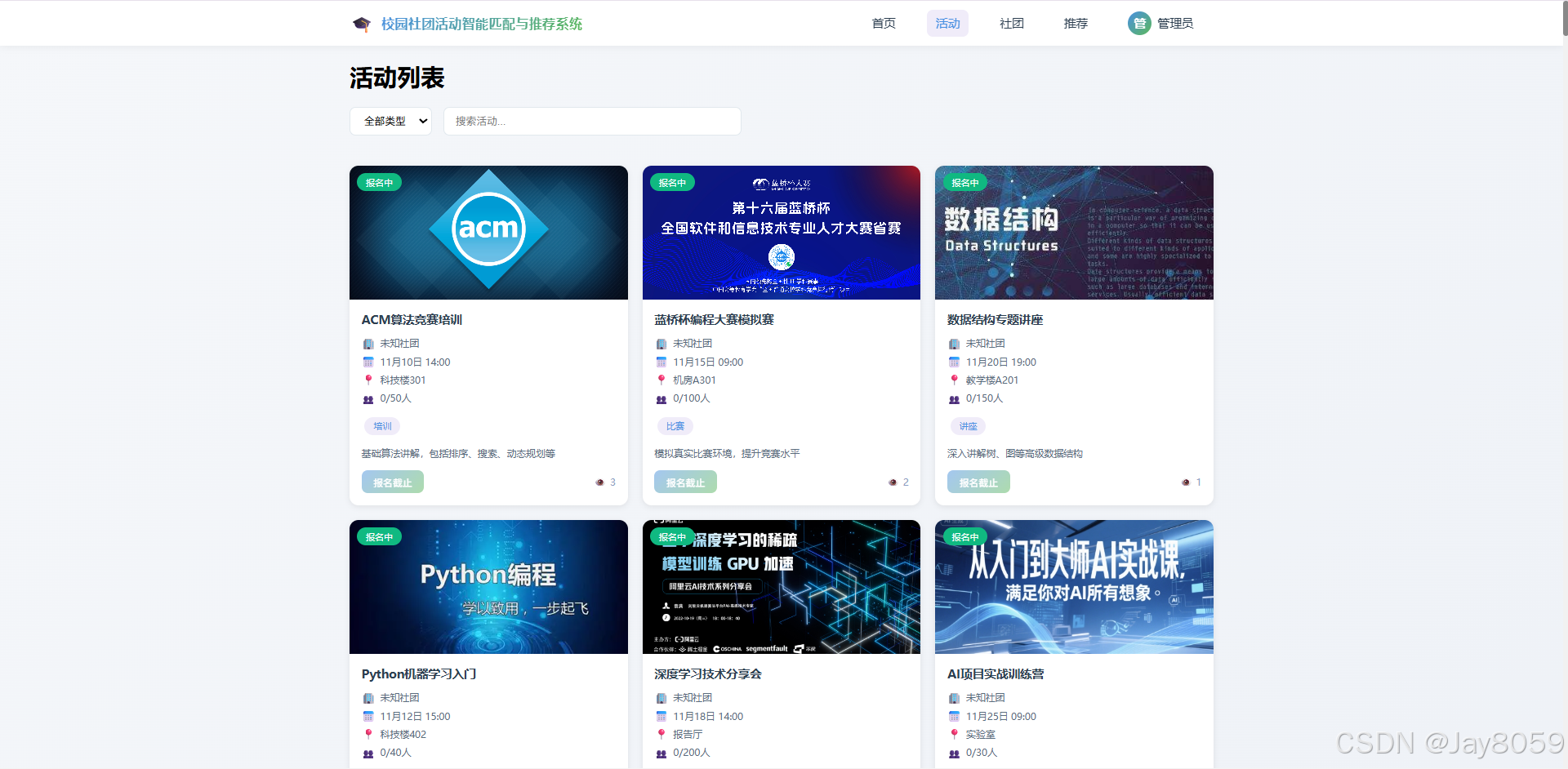Click the views eye icon on 蓝桥杯 card
The image size is (1568, 769).
[893, 482]
